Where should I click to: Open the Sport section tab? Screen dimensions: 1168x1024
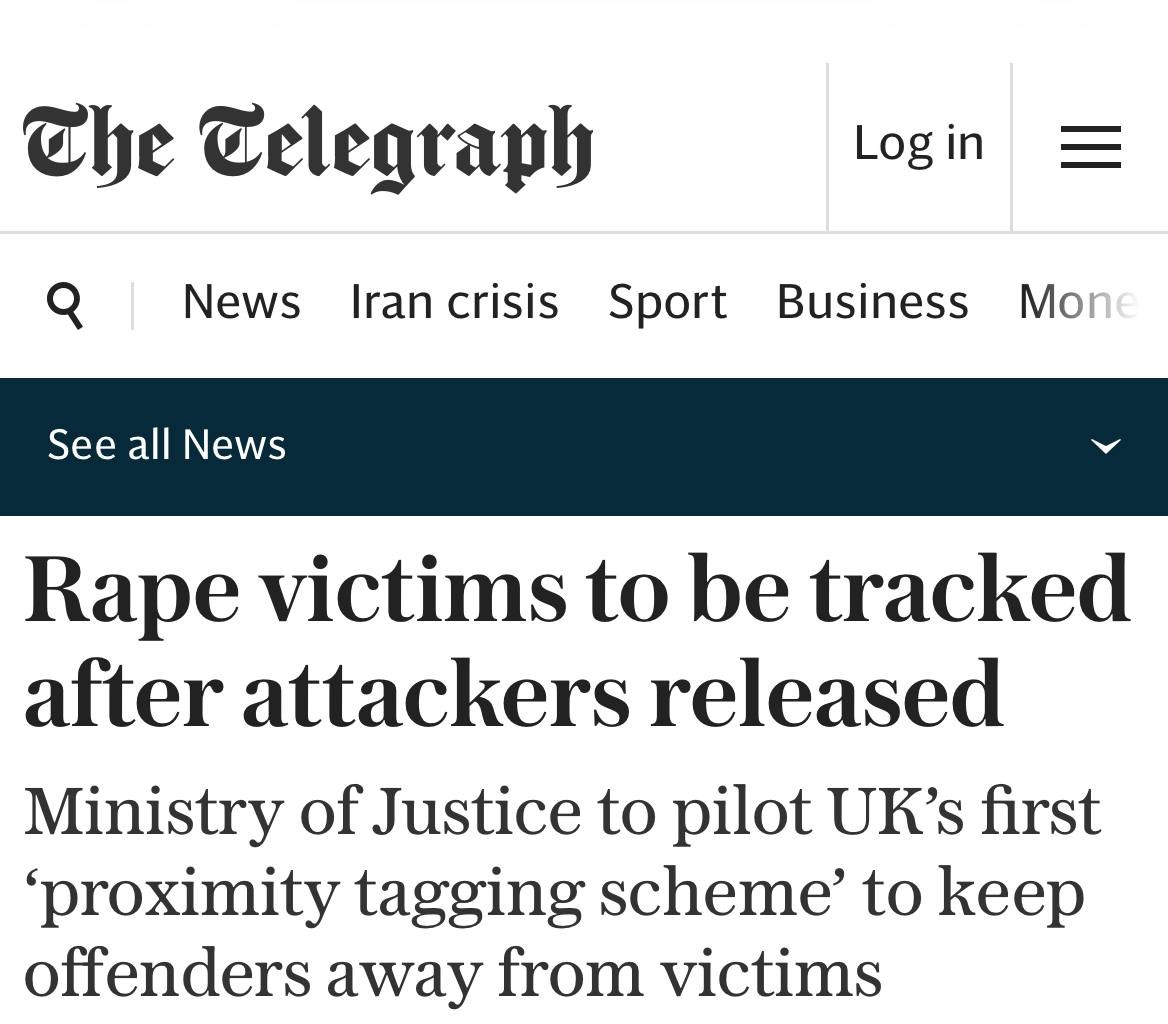click(667, 301)
